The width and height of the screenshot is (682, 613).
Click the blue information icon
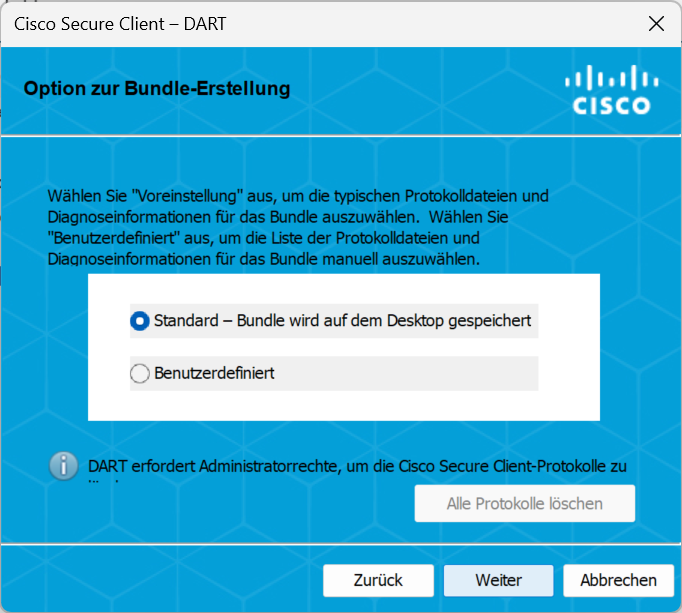point(64,465)
